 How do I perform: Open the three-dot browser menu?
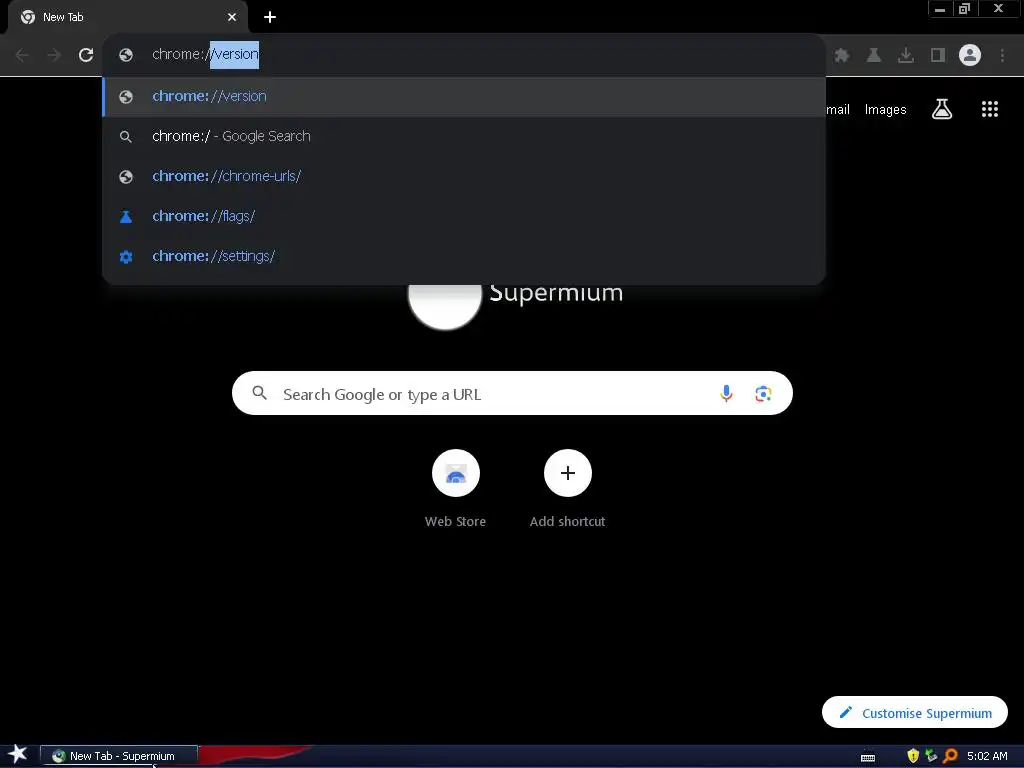coord(1002,55)
